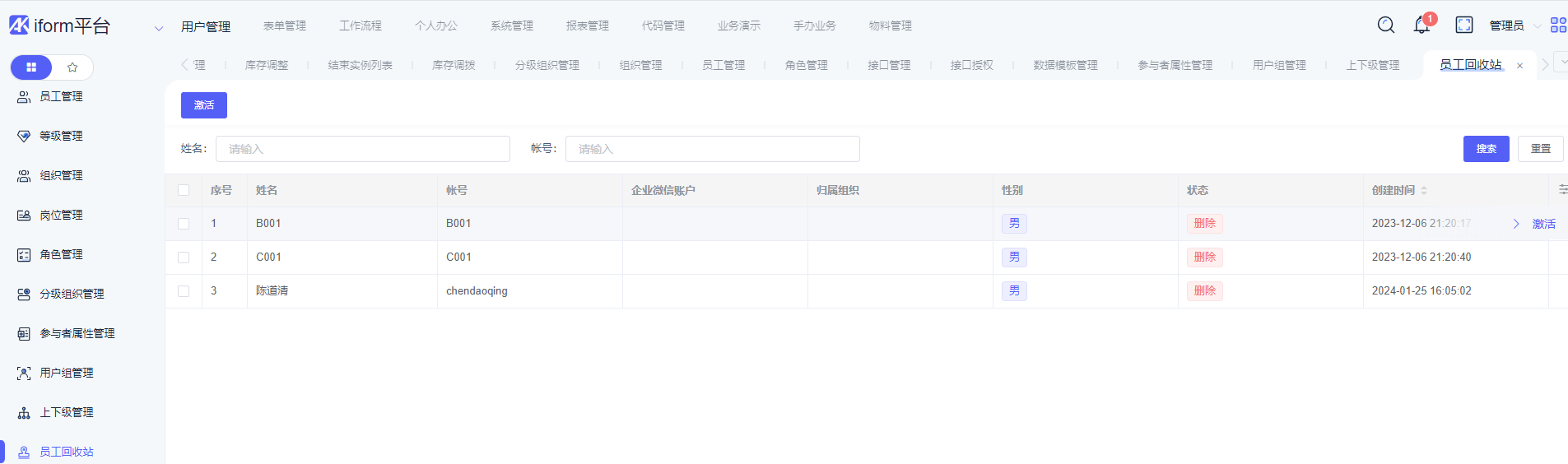This screenshot has width=1568, height=464.
Task: Tick the checkbox for 陈道清
Action: pos(184,291)
